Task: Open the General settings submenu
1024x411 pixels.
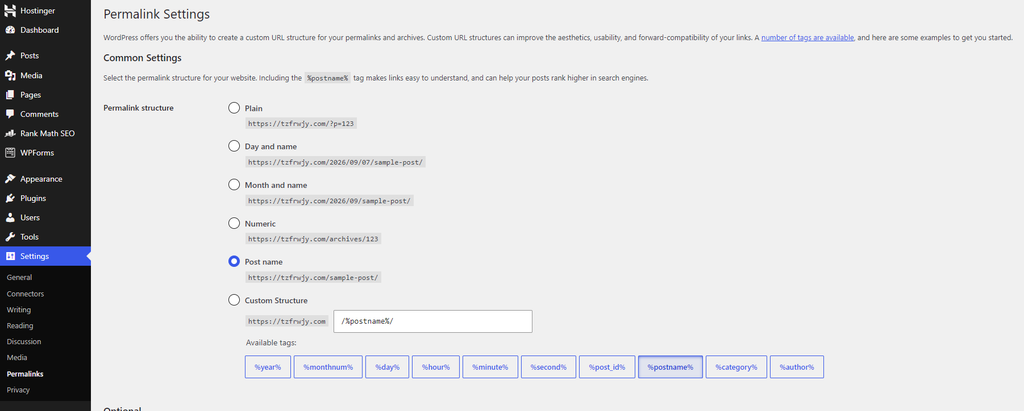Action: pyautogui.click(x=20, y=278)
